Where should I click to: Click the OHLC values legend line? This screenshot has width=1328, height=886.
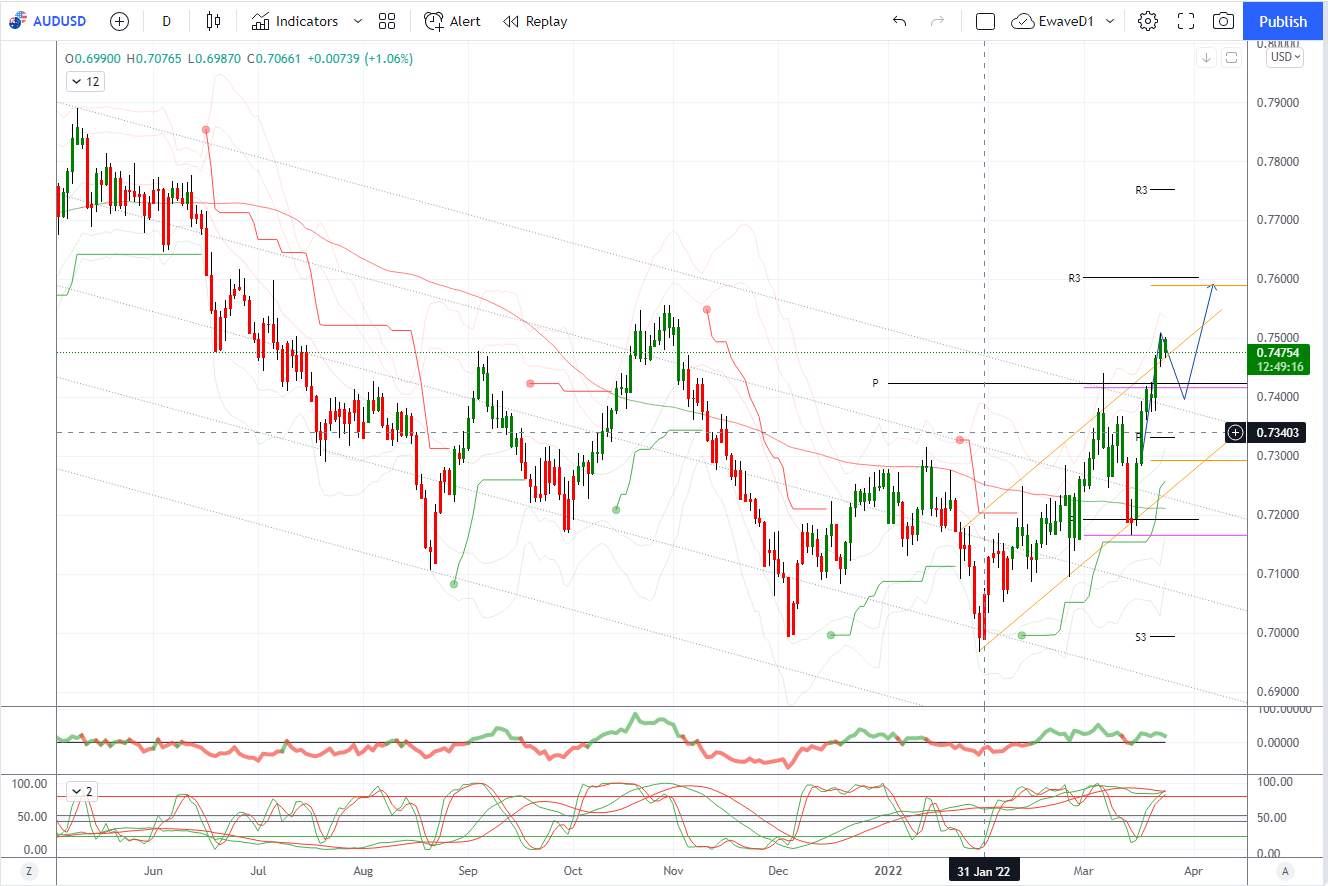[239, 59]
